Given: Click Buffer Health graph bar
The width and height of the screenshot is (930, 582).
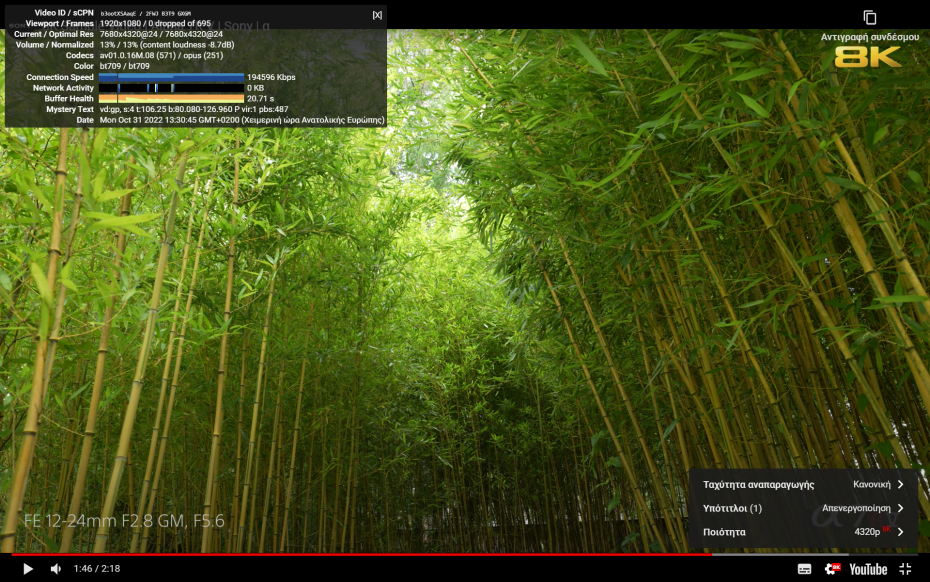Looking at the screenshot, I should coord(171,98).
